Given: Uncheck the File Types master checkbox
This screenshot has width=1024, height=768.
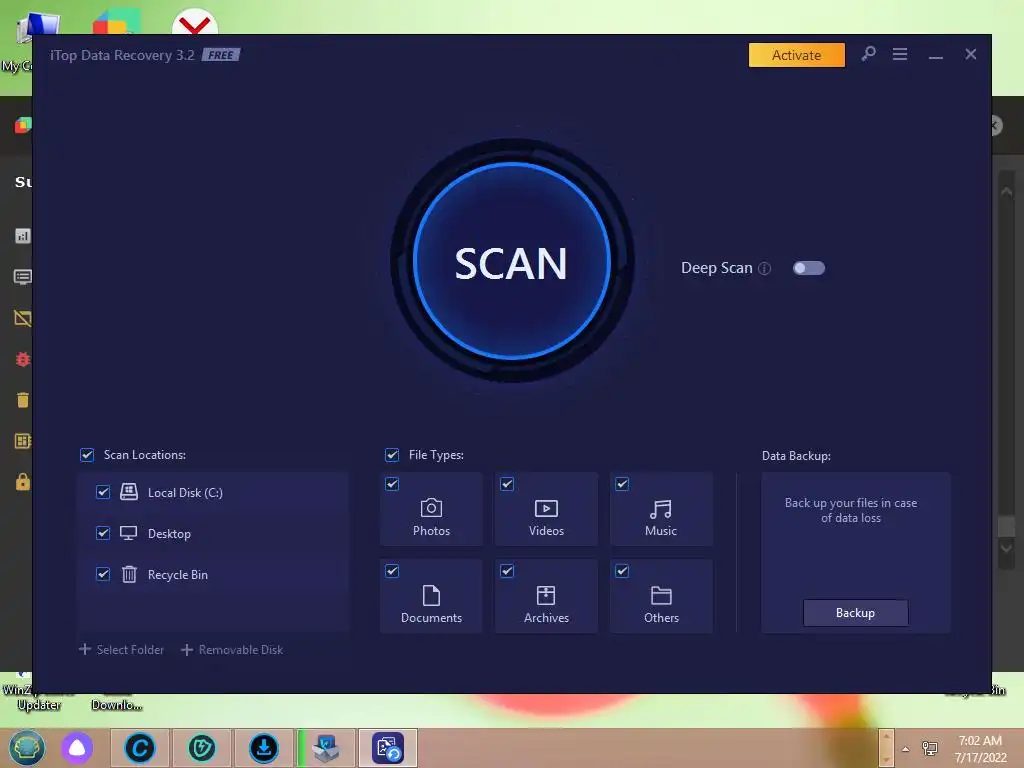Looking at the screenshot, I should [x=392, y=455].
